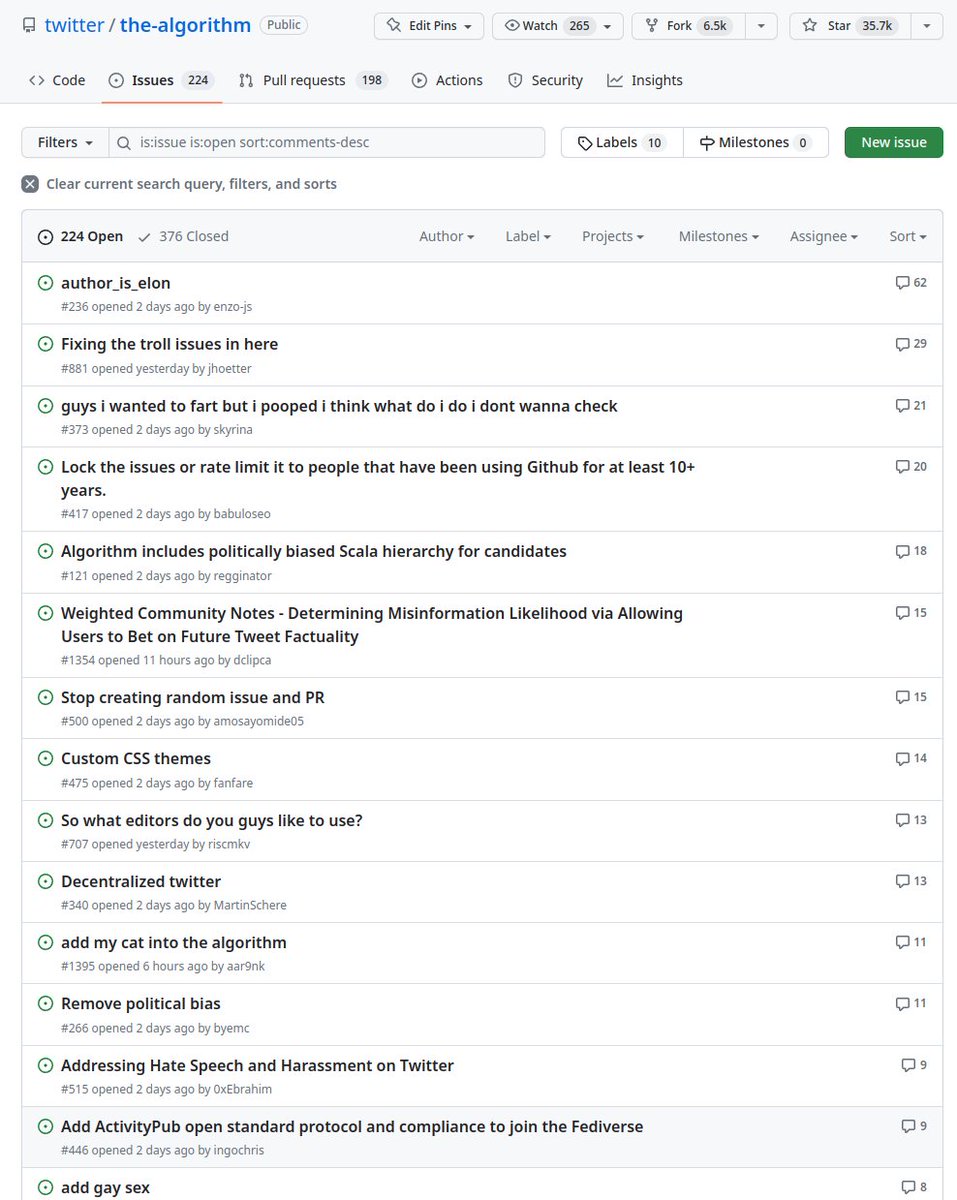
Task: Show the 376 Closed issues
Action: point(183,236)
